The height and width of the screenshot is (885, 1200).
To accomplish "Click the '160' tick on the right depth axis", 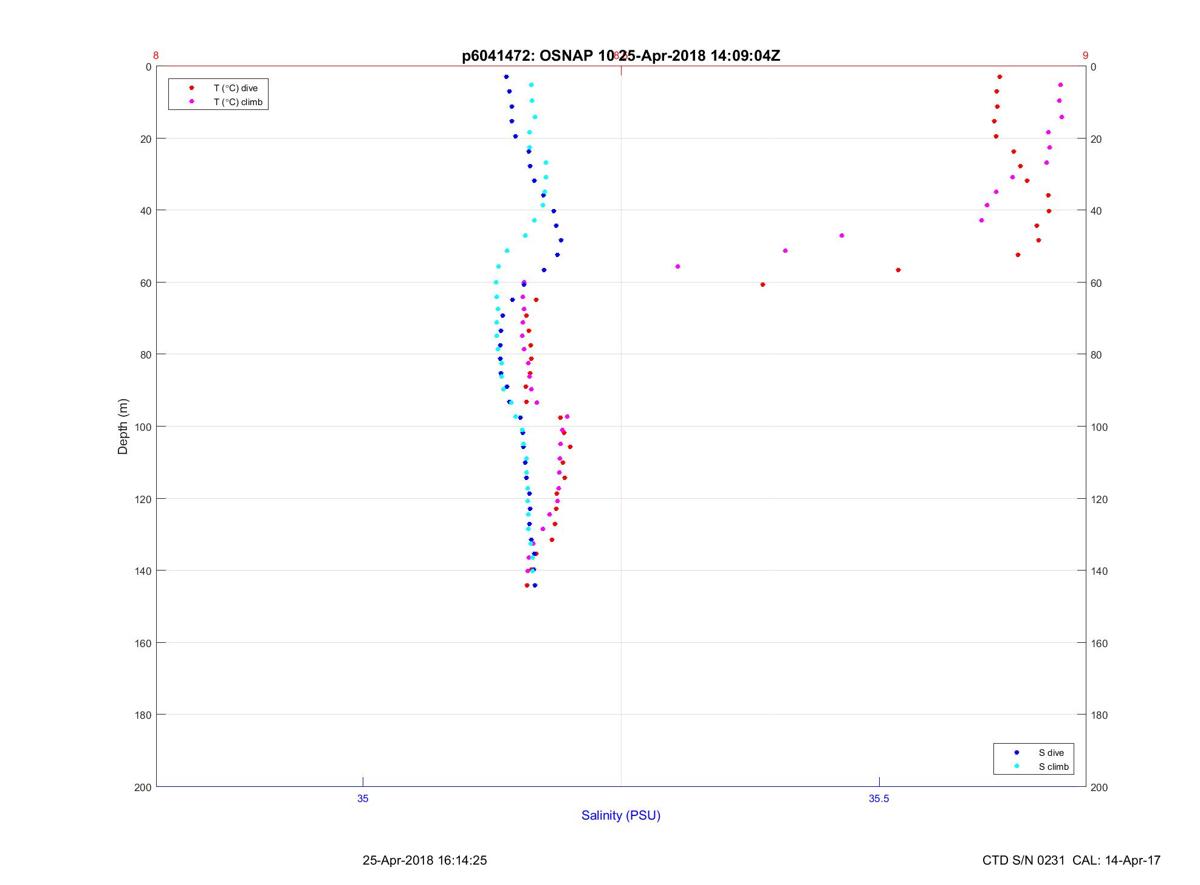I will (x=1099, y=643).
